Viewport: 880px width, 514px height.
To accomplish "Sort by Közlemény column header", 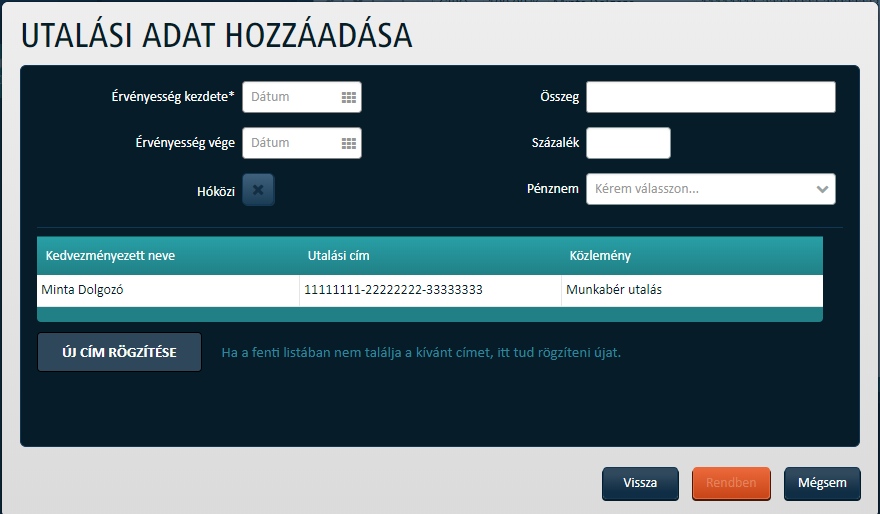I will 692,256.
